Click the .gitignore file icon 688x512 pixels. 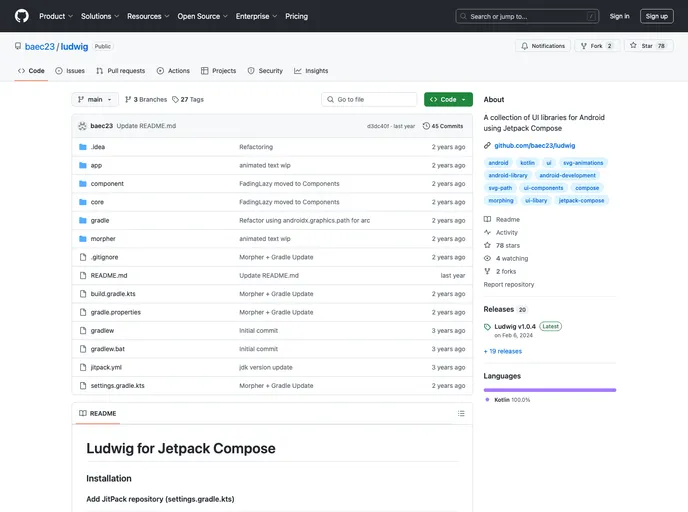[x=82, y=257]
